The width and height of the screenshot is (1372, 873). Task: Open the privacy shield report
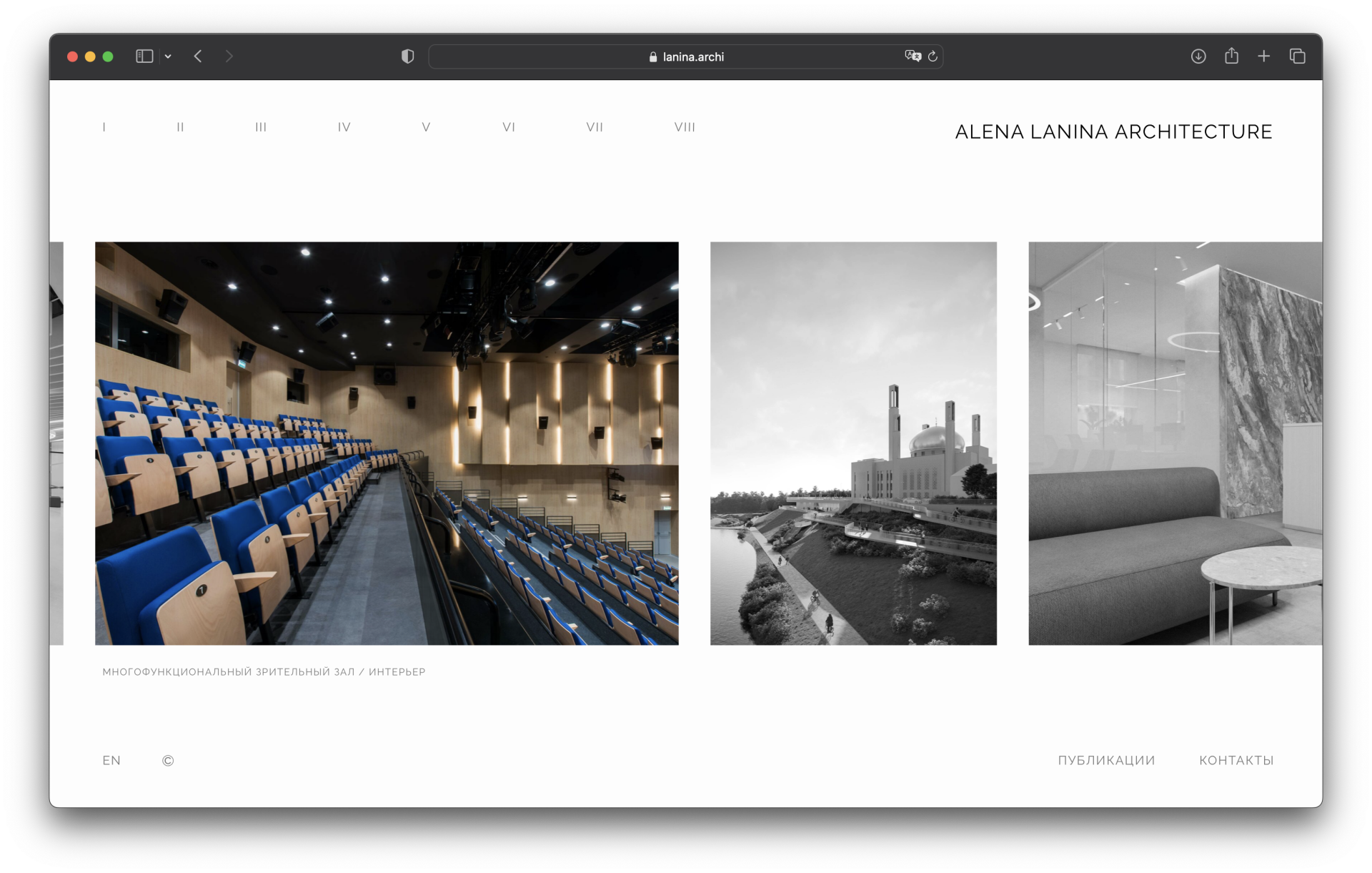pos(407,56)
